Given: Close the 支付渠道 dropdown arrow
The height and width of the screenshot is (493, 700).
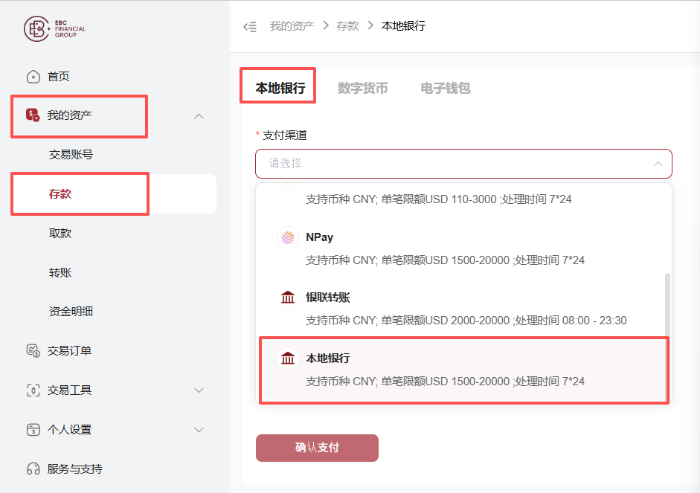Looking at the screenshot, I should [x=658, y=164].
